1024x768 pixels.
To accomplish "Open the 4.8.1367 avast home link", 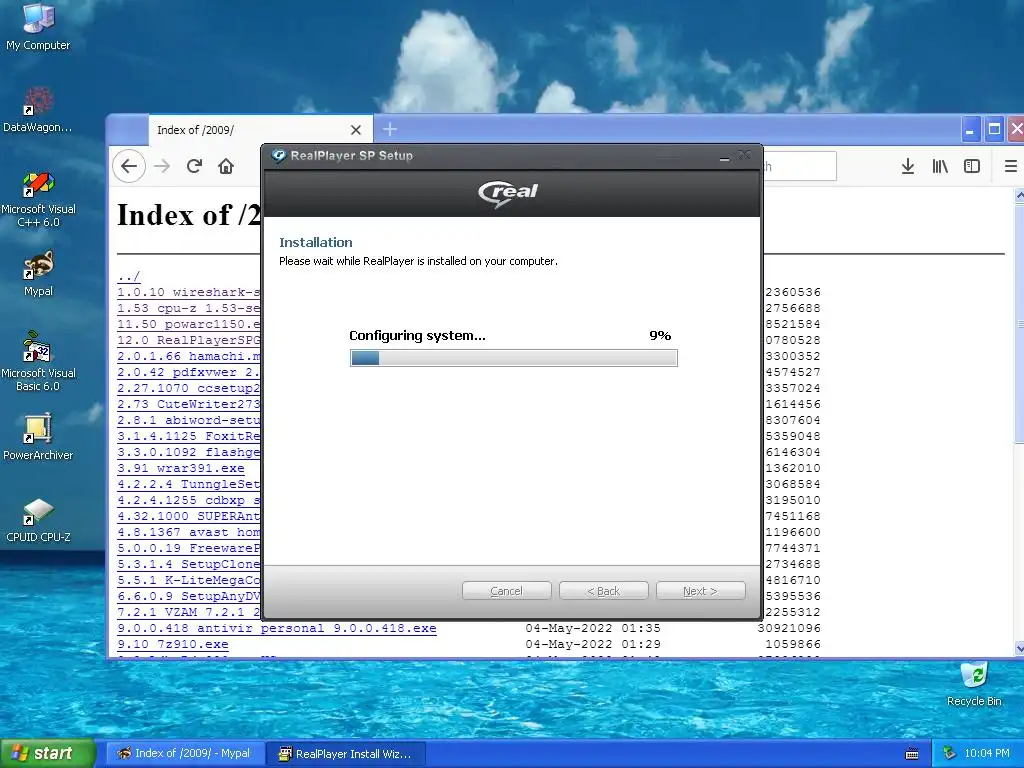I will (189, 532).
